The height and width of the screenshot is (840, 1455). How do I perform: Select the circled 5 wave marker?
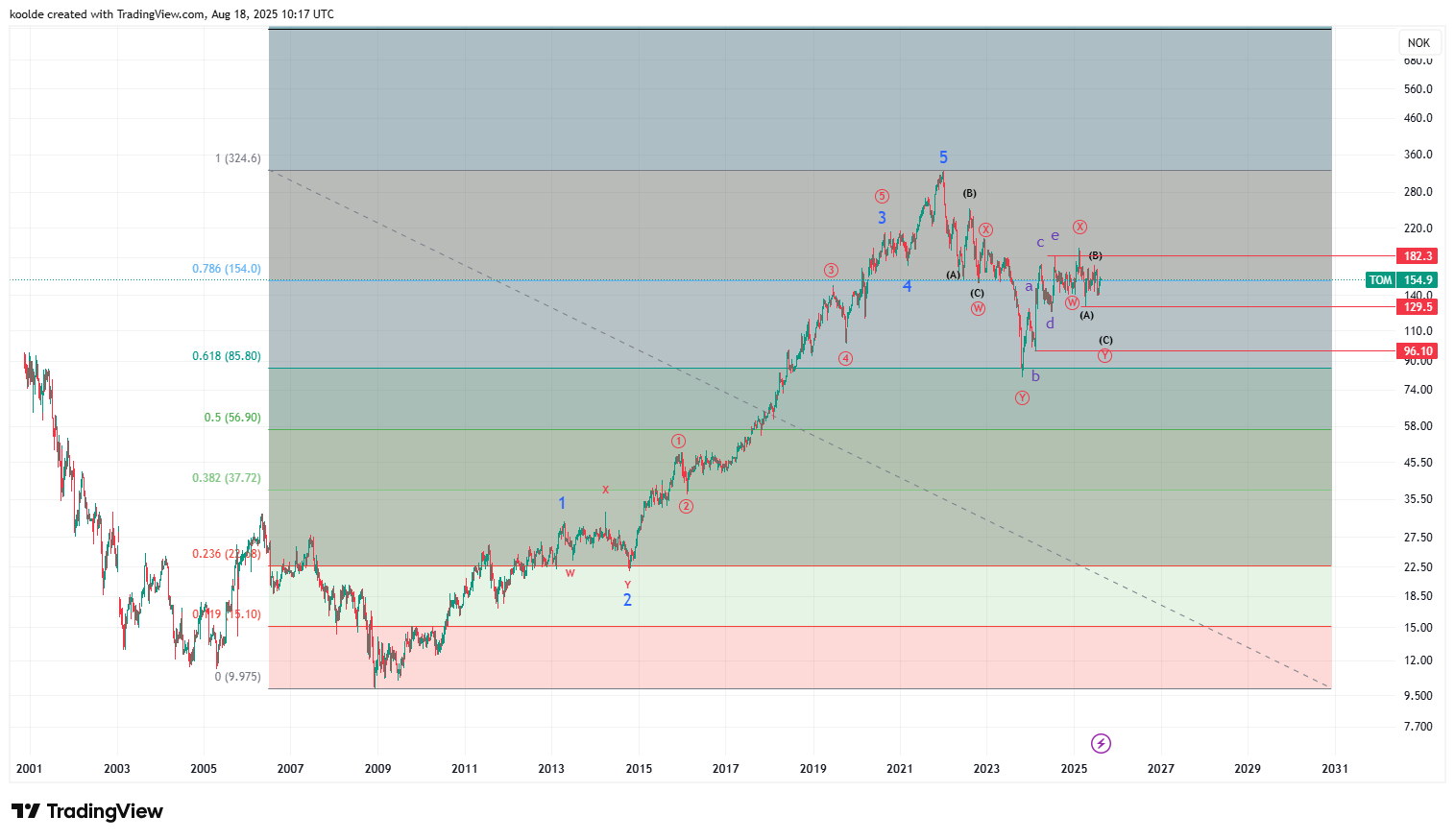[x=882, y=196]
